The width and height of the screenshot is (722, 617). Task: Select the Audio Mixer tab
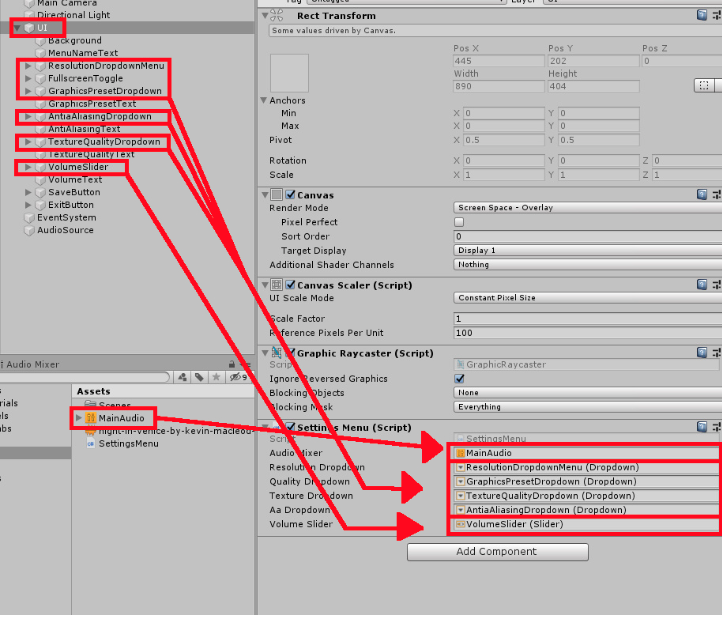28,364
